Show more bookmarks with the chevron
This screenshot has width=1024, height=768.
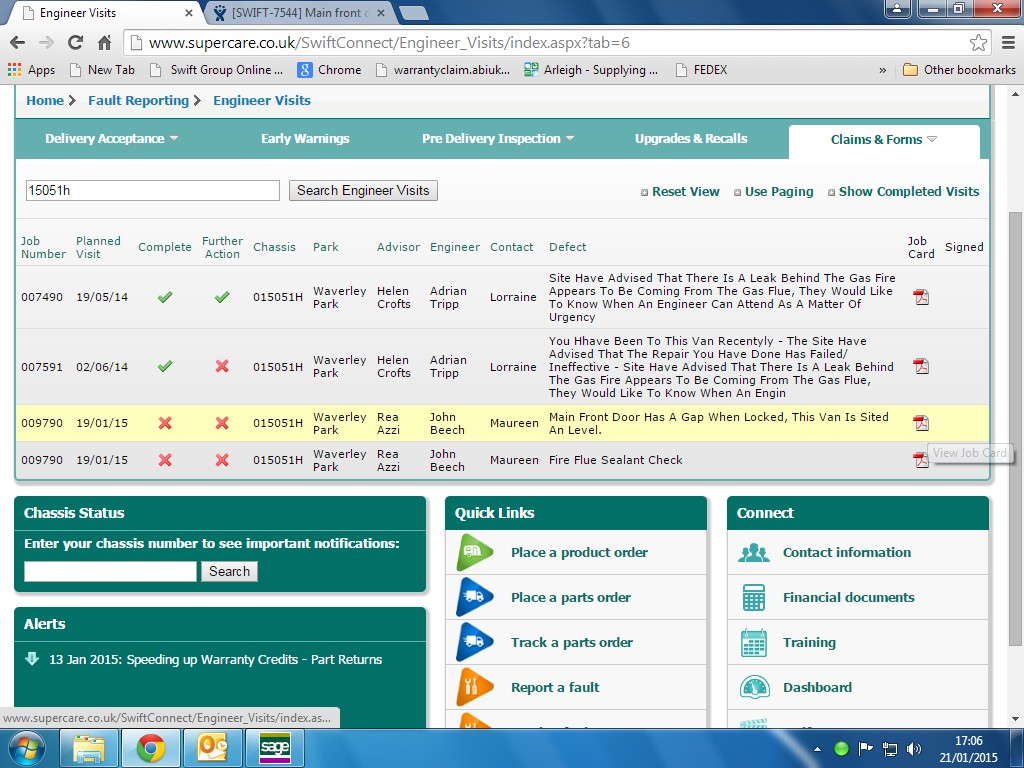pos(882,70)
